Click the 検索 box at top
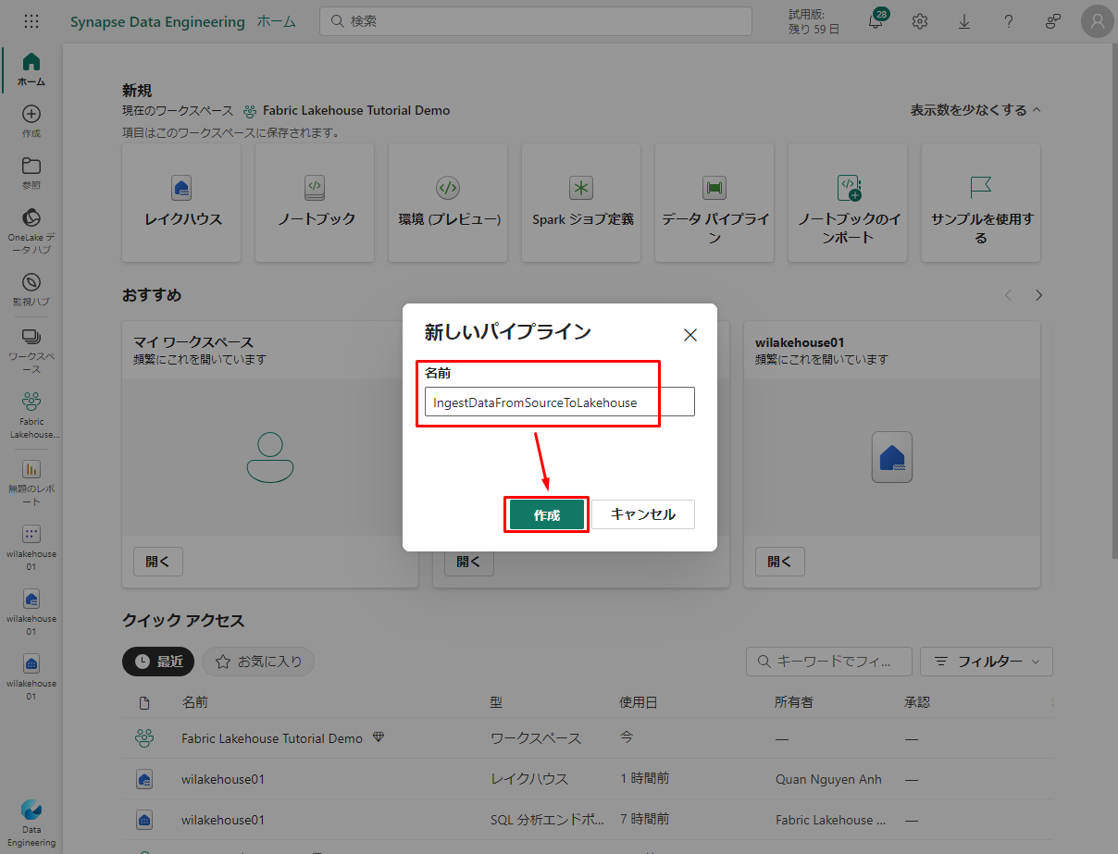This screenshot has width=1118, height=854. [x=535, y=21]
